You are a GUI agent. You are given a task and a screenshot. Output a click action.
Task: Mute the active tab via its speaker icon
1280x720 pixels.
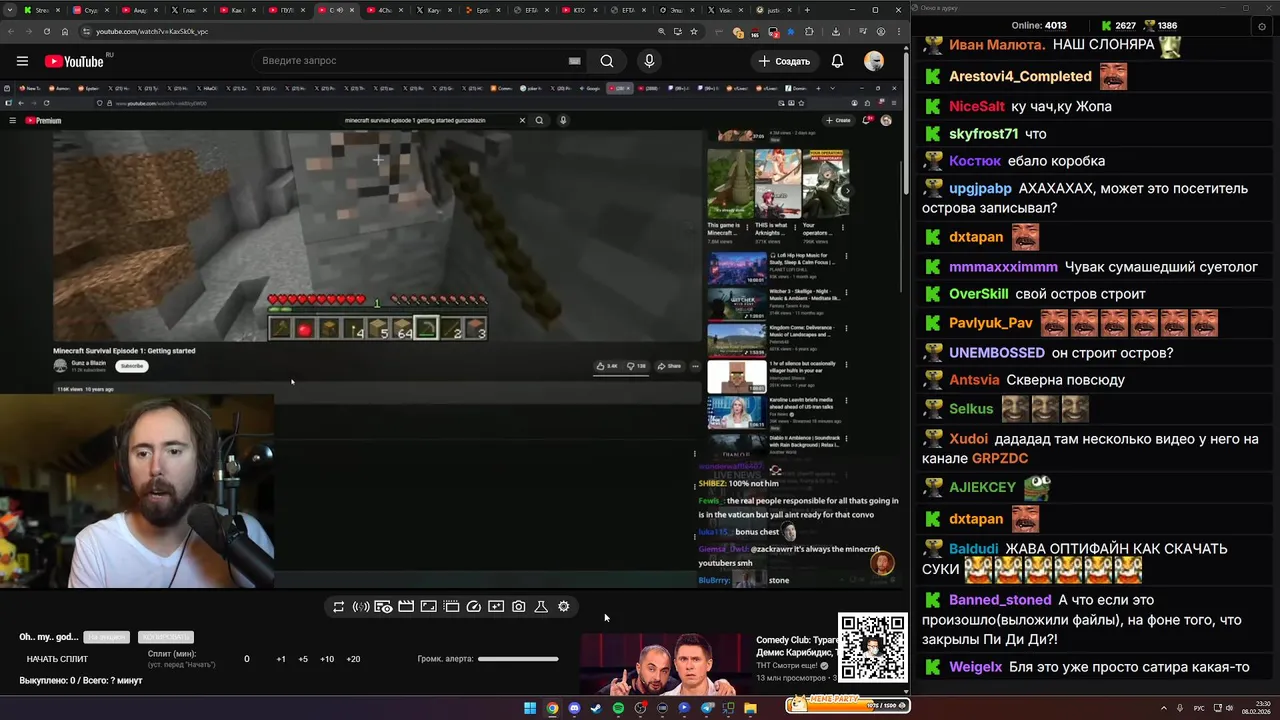[339, 10]
